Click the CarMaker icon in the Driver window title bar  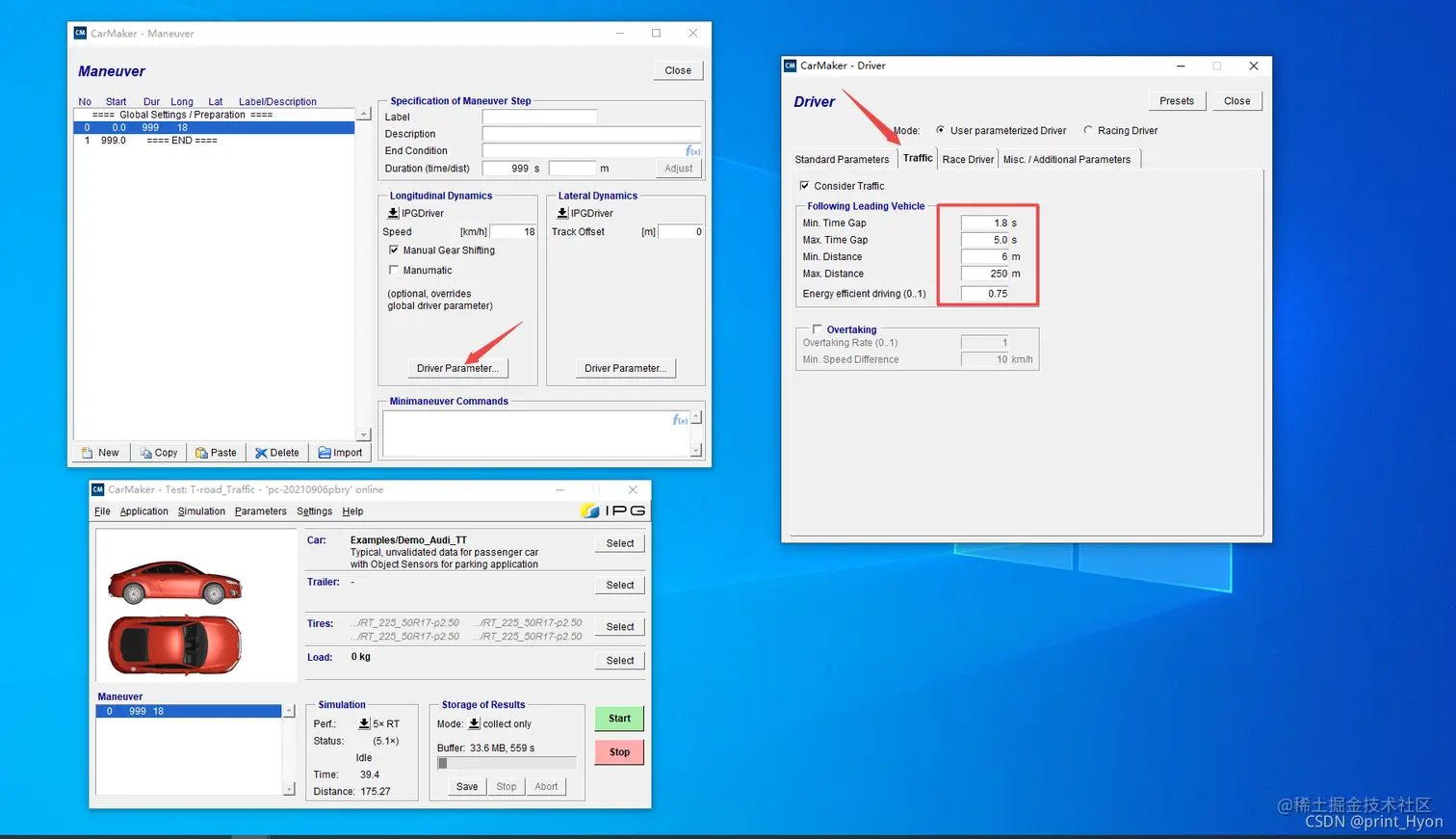click(x=790, y=66)
